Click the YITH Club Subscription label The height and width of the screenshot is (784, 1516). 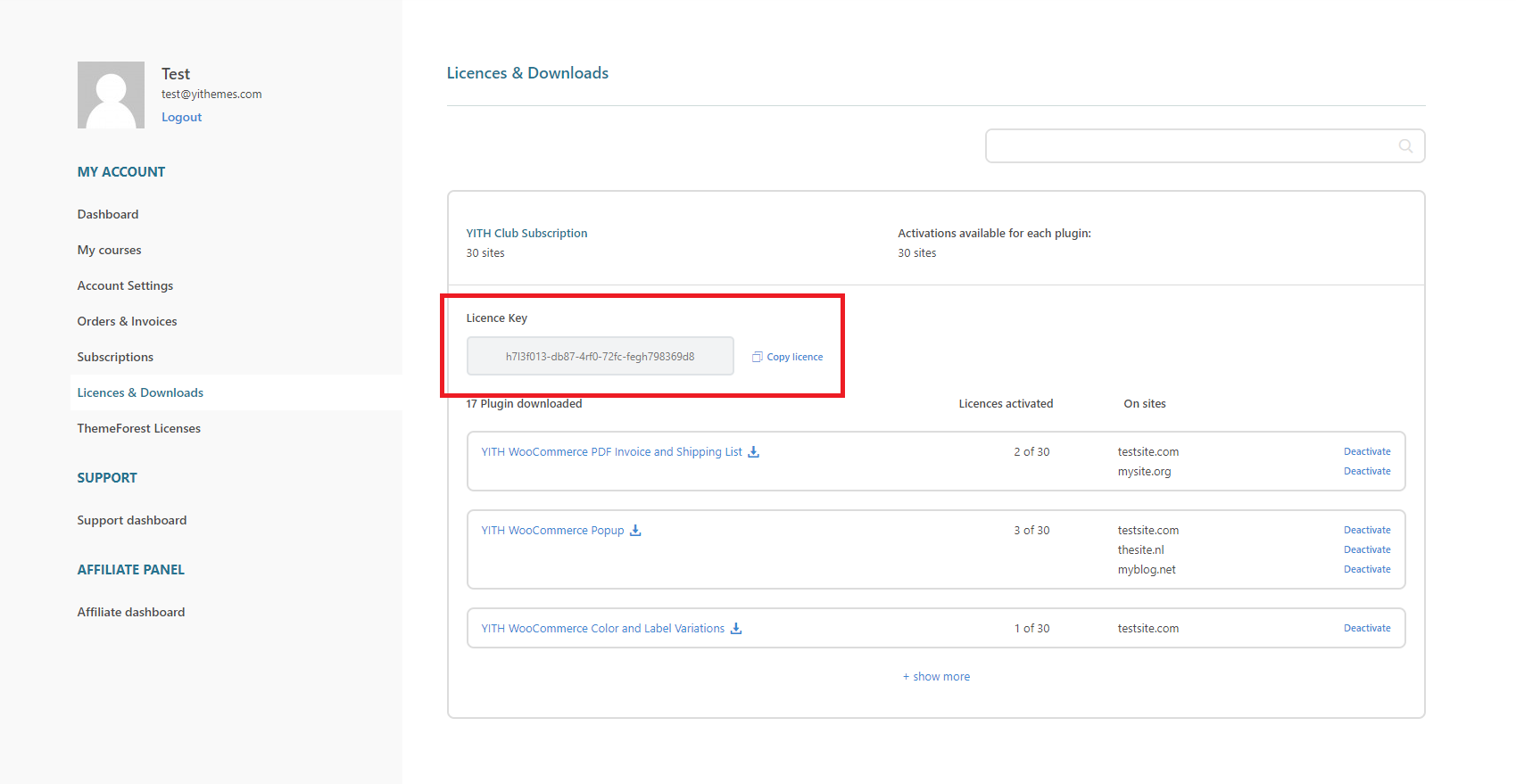(x=526, y=234)
